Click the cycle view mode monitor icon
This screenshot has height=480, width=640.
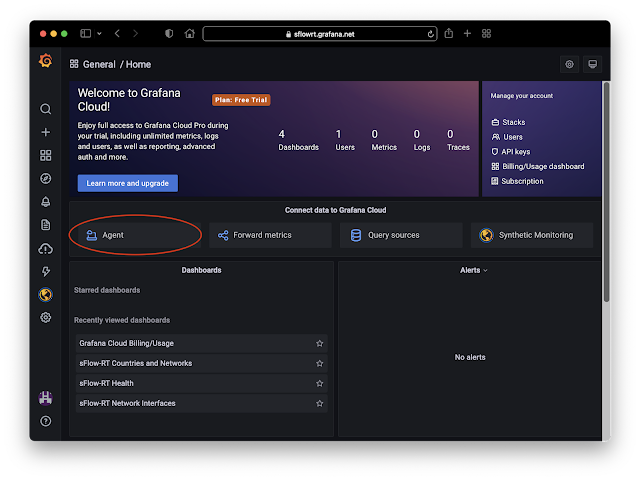[x=593, y=64]
